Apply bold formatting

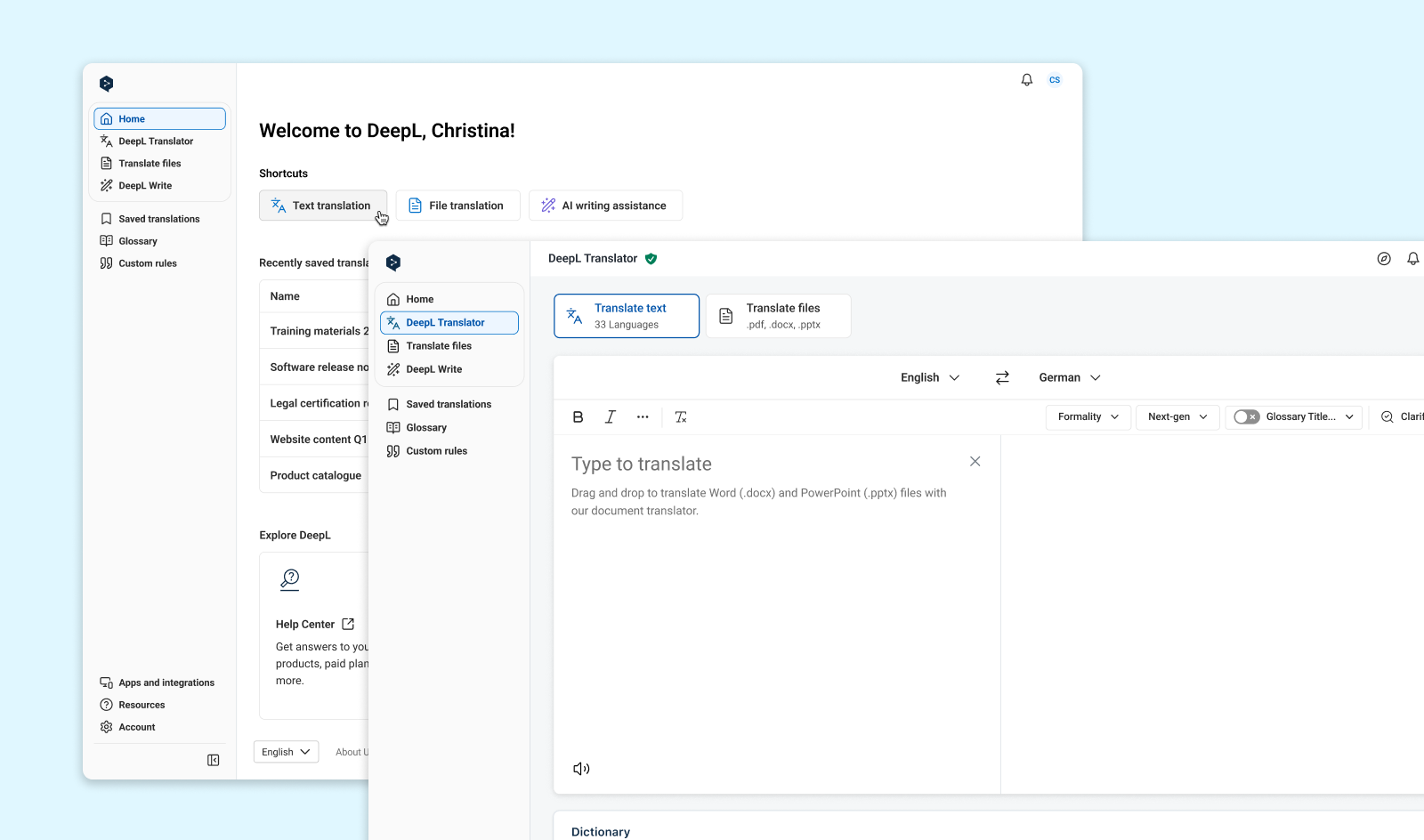click(578, 417)
